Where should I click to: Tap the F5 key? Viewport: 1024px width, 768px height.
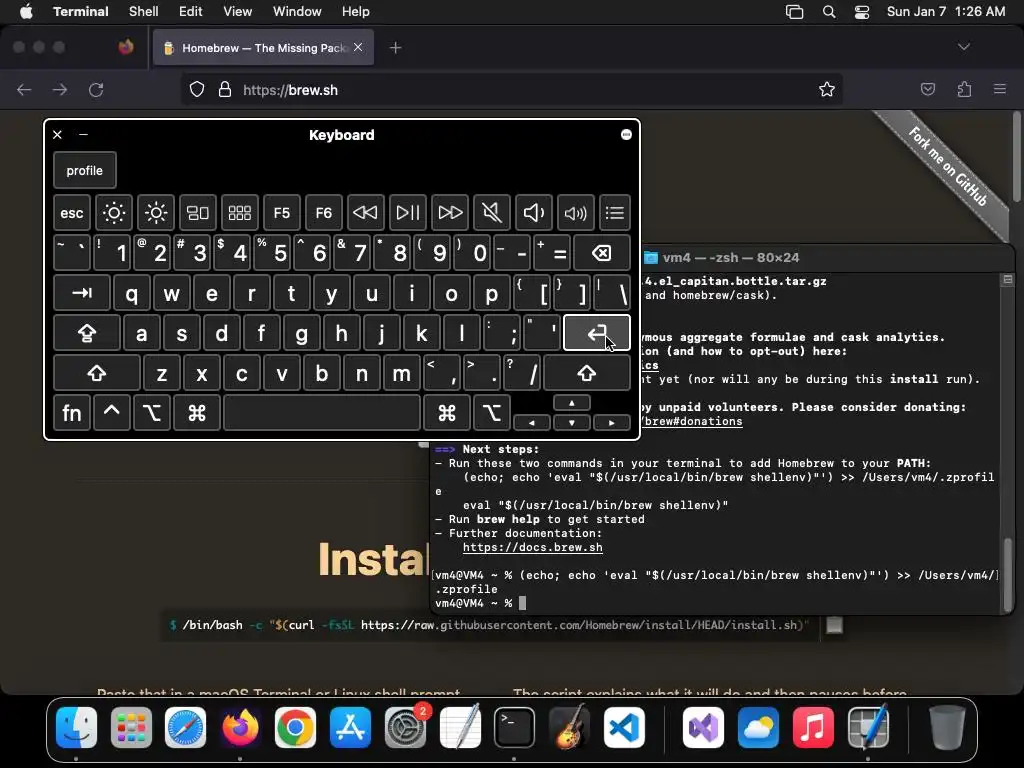[x=281, y=213]
